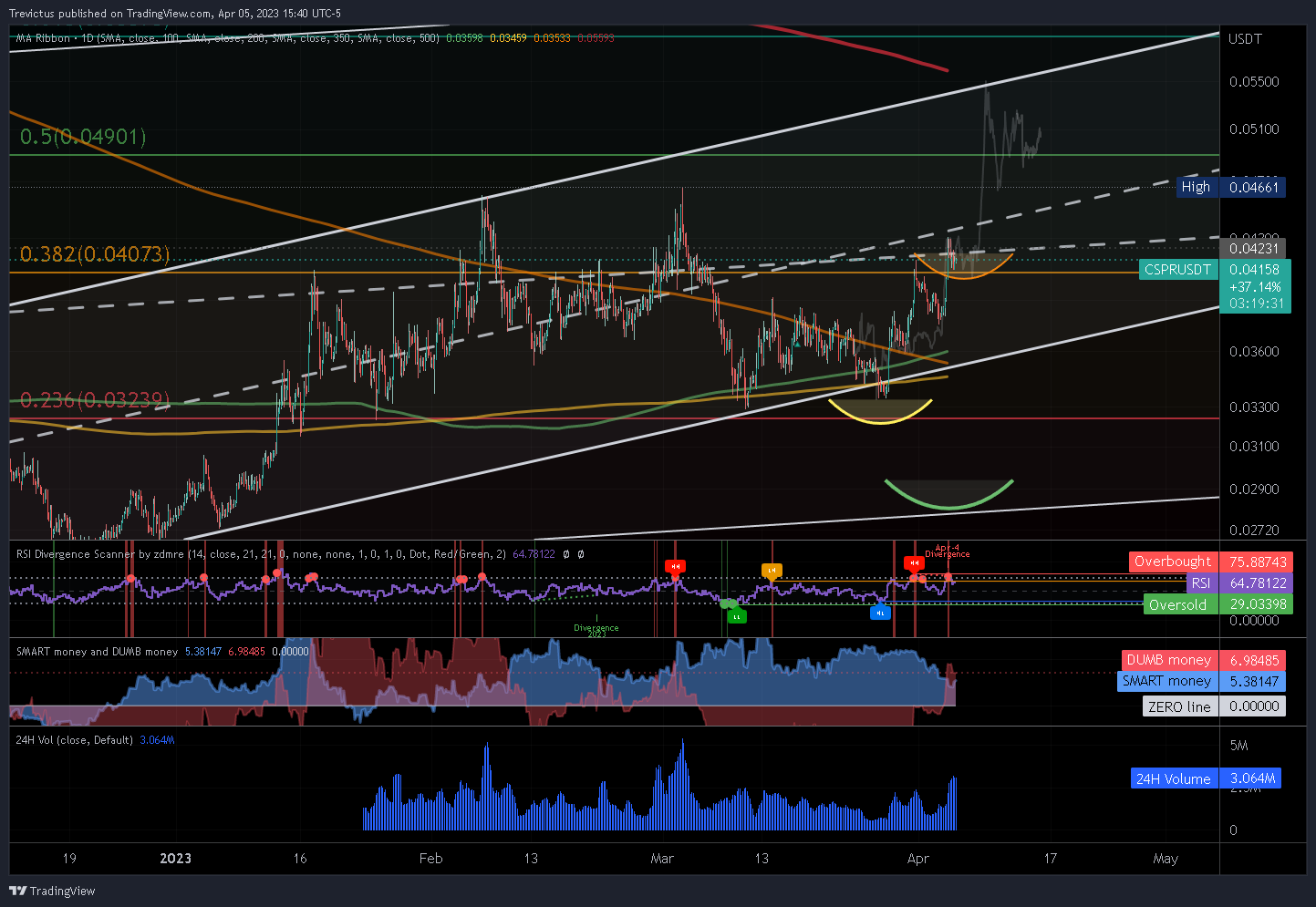Click the green Divergence 2023 annotation

click(596, 630)
